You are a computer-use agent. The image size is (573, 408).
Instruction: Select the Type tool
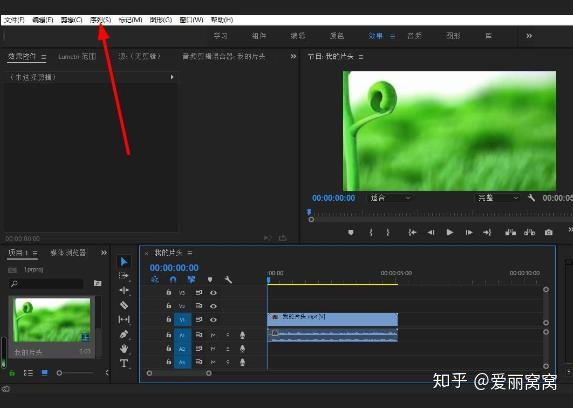tap(124, 363)
